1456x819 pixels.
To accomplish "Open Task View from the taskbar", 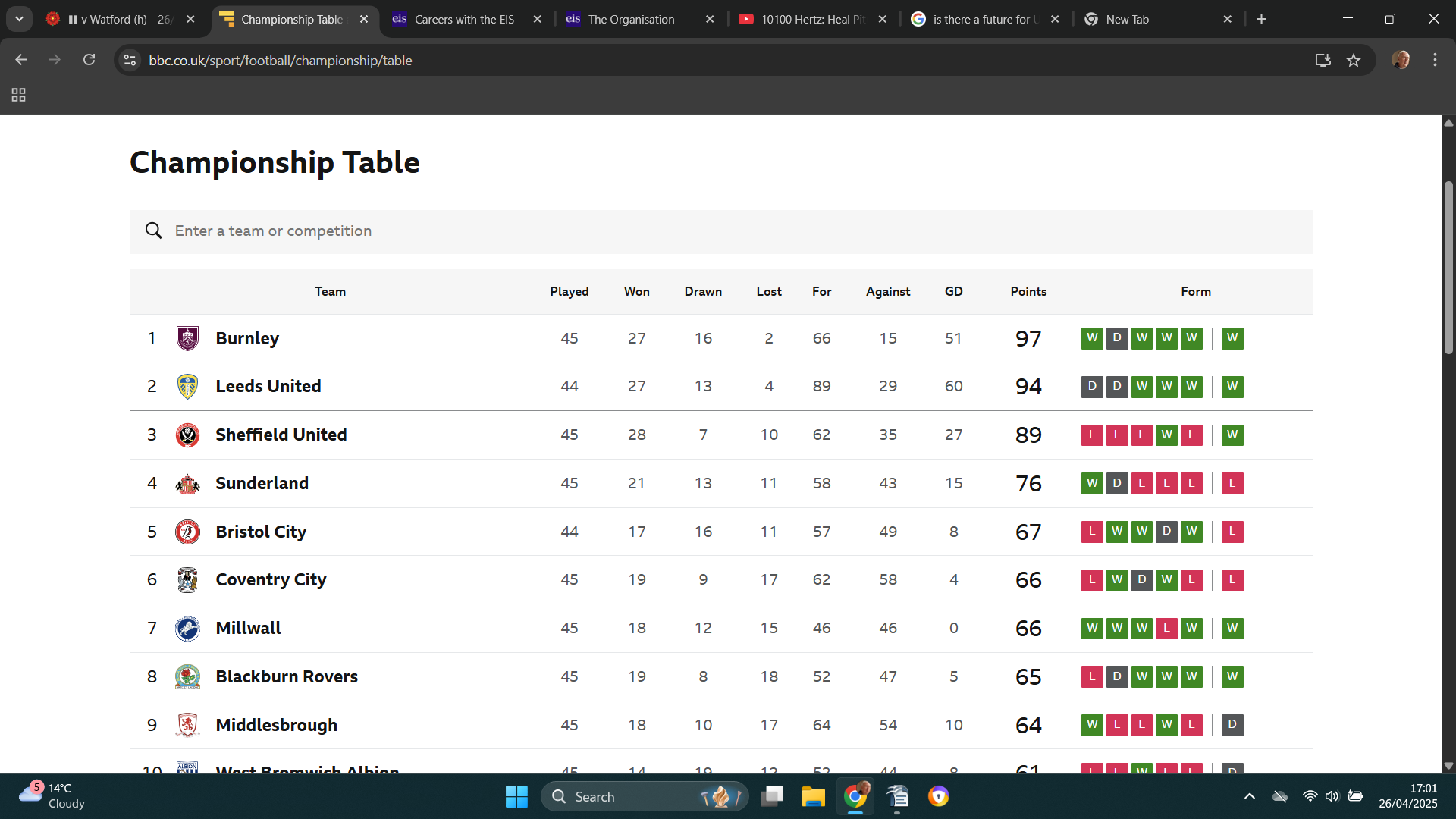I will 772,796.
